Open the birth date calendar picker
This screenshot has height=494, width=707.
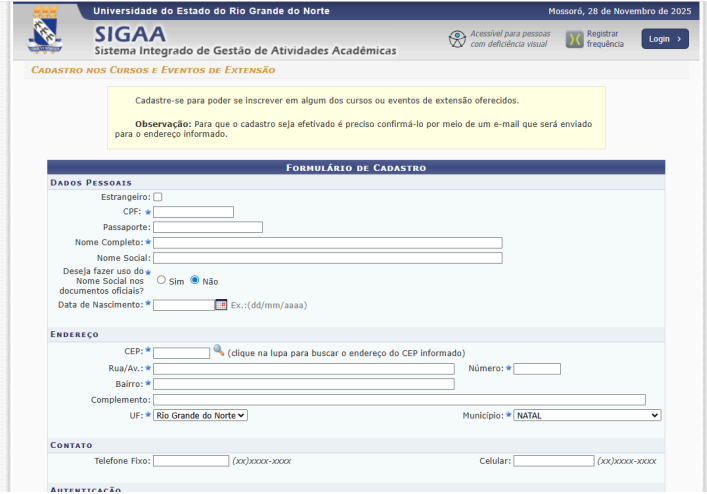[x=221, y=305]
